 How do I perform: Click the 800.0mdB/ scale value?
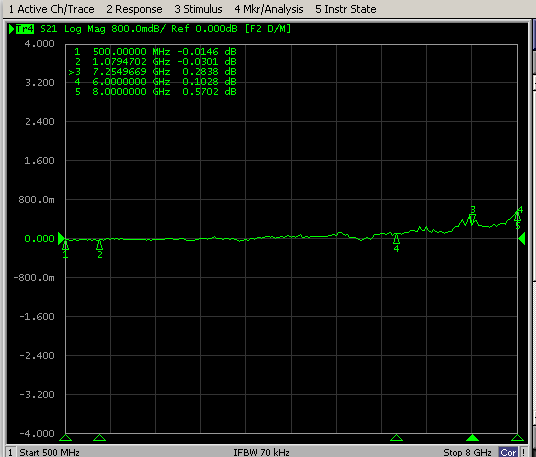tap(138, 29)
